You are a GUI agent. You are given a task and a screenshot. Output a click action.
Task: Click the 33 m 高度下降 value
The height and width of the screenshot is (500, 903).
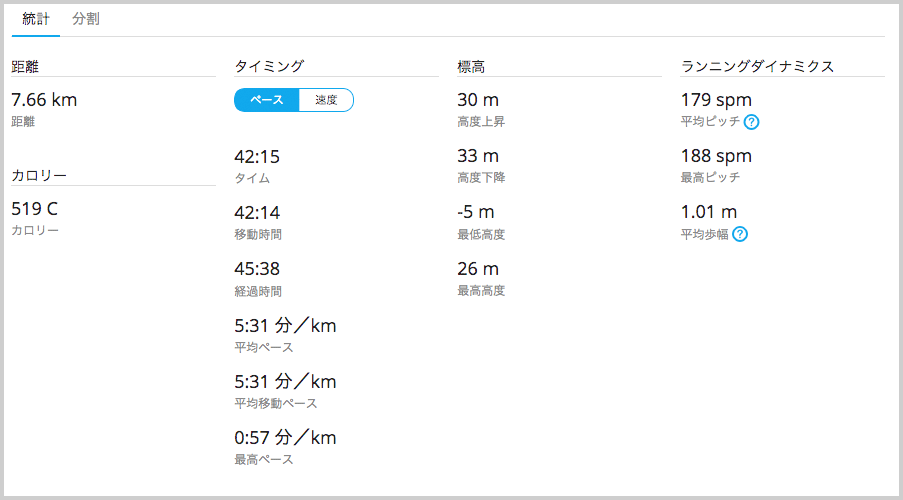tap(478, 156)
